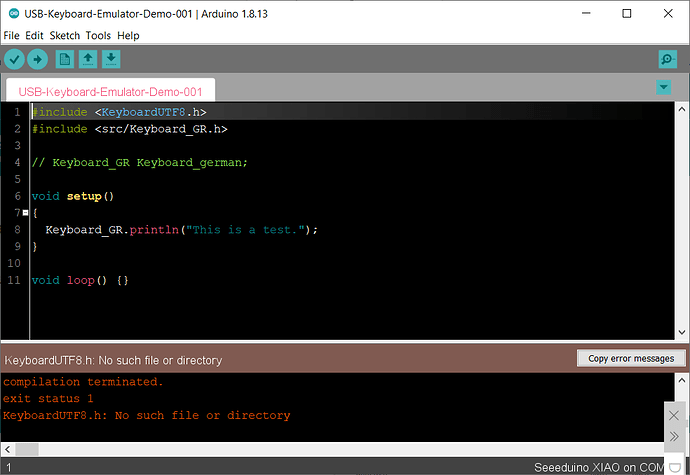Click the void loop() line

pyautogui.click(x=80, y=280)
